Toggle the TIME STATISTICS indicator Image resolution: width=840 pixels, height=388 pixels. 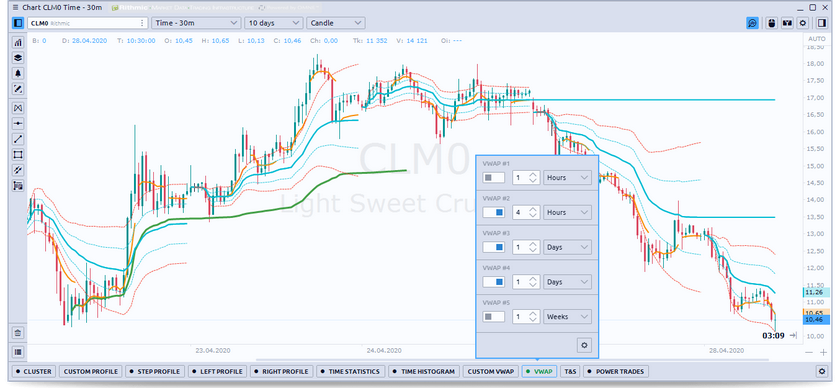click(x=350, y=371)
